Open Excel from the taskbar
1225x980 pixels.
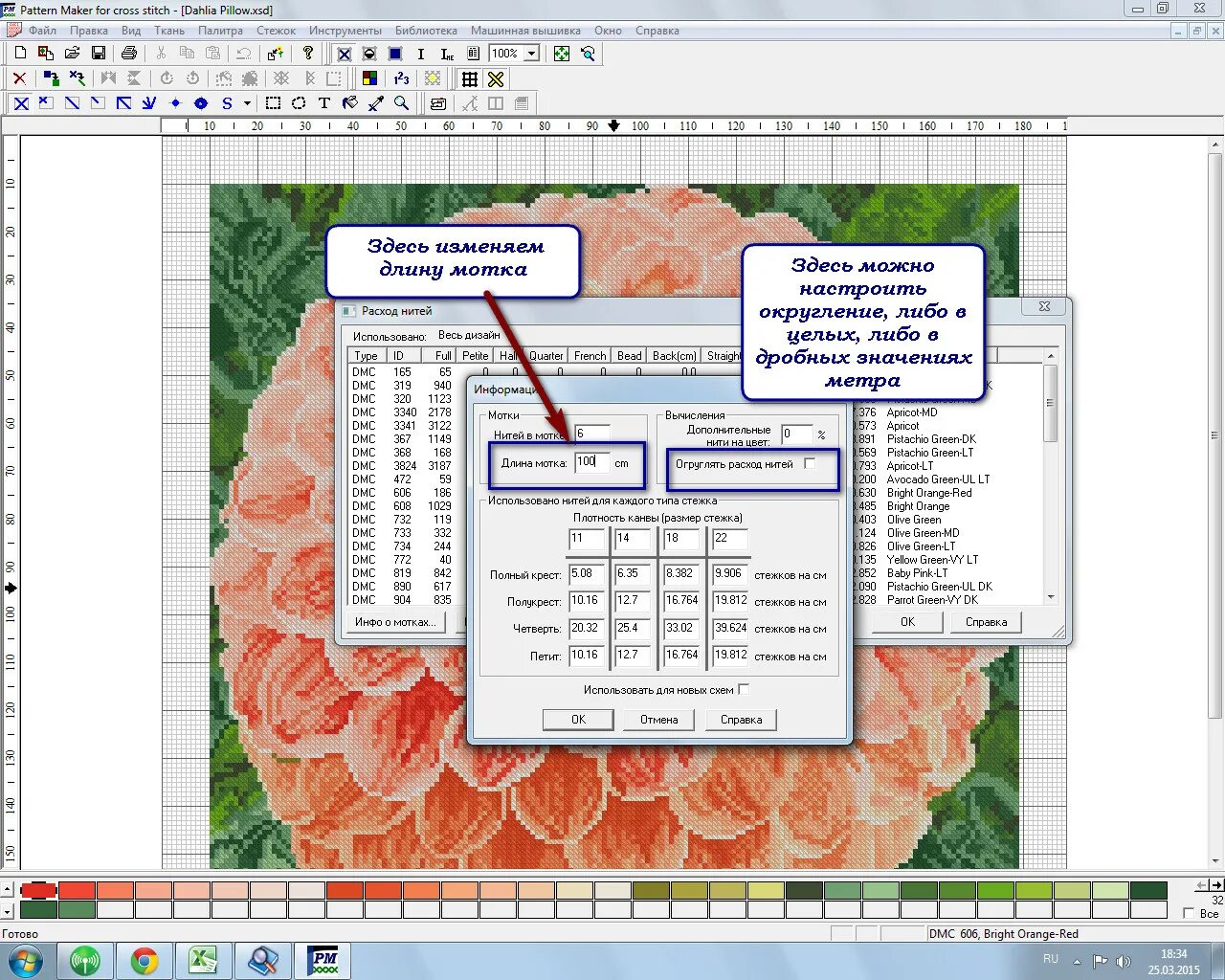click(203, 960)
